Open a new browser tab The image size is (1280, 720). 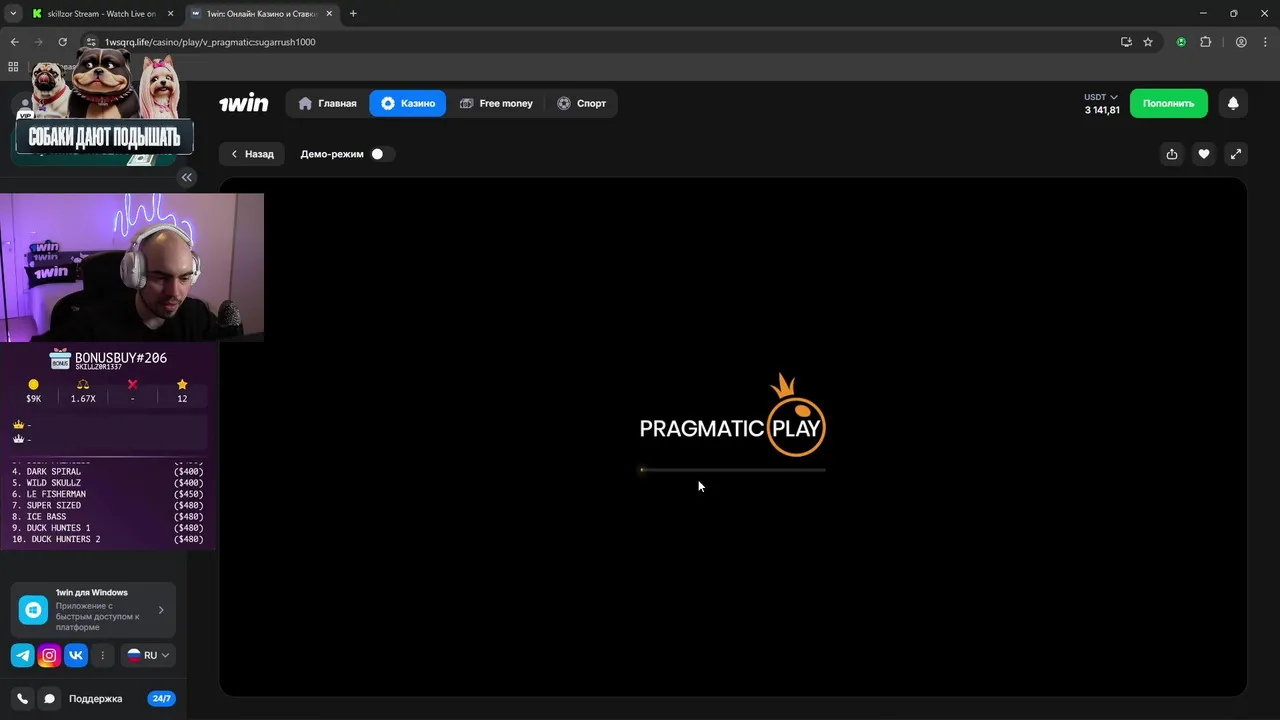[353, 14]
